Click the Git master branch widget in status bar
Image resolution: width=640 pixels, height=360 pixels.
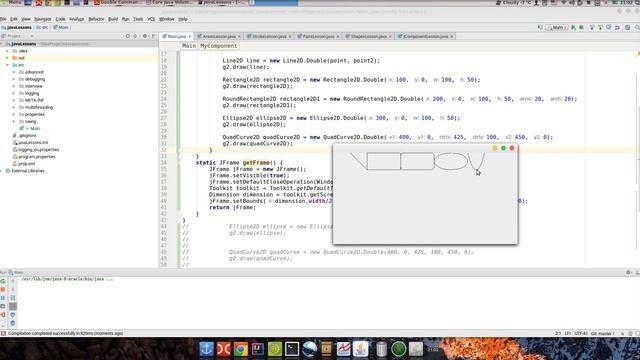pos(602,333)
